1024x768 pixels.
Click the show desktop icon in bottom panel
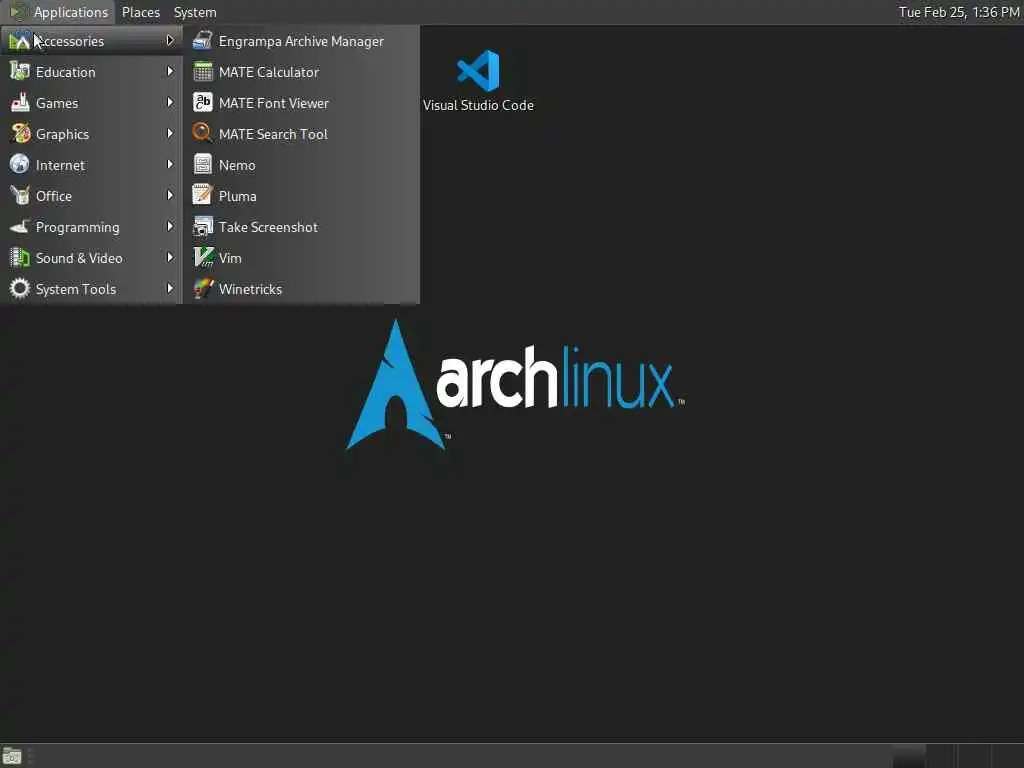tap(12, 756)
